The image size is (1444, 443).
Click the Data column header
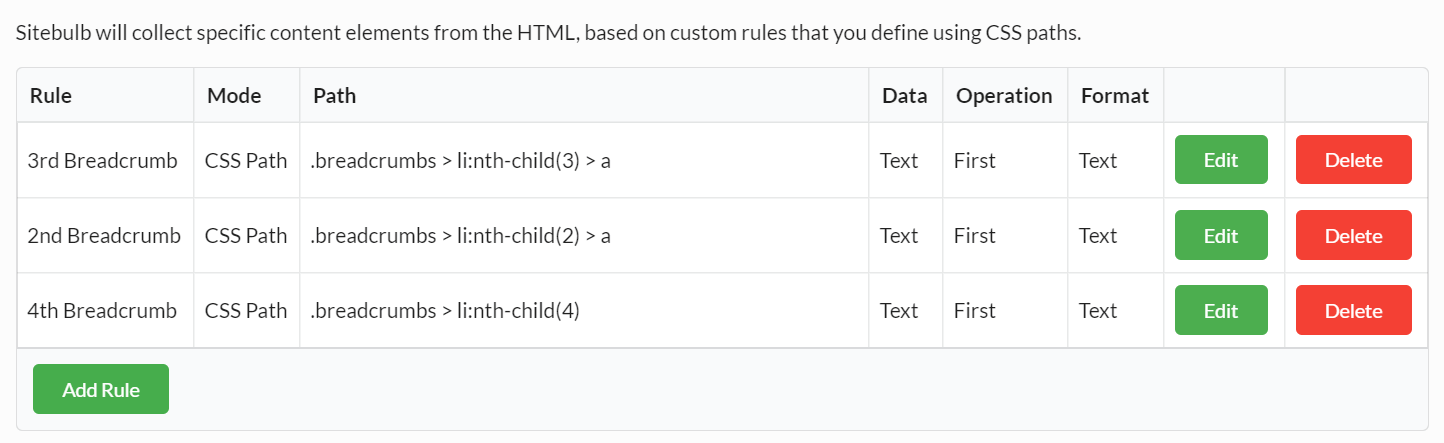click(904, 96)
